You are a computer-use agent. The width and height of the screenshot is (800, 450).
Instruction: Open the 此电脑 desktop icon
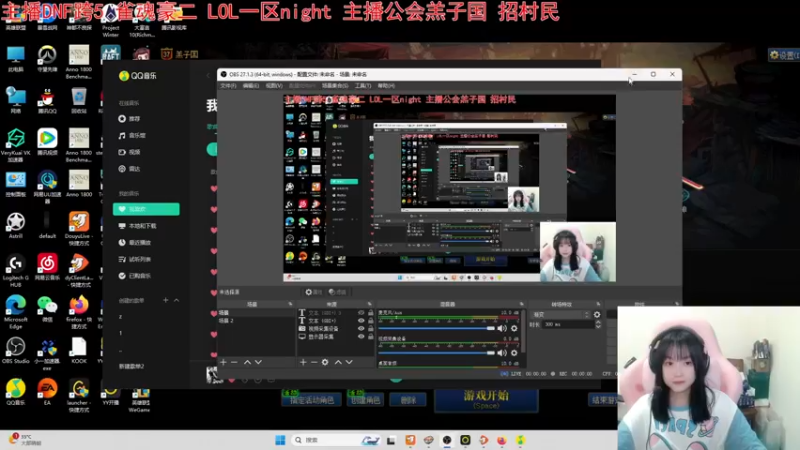pyautogui.click(x=16, y=58)
